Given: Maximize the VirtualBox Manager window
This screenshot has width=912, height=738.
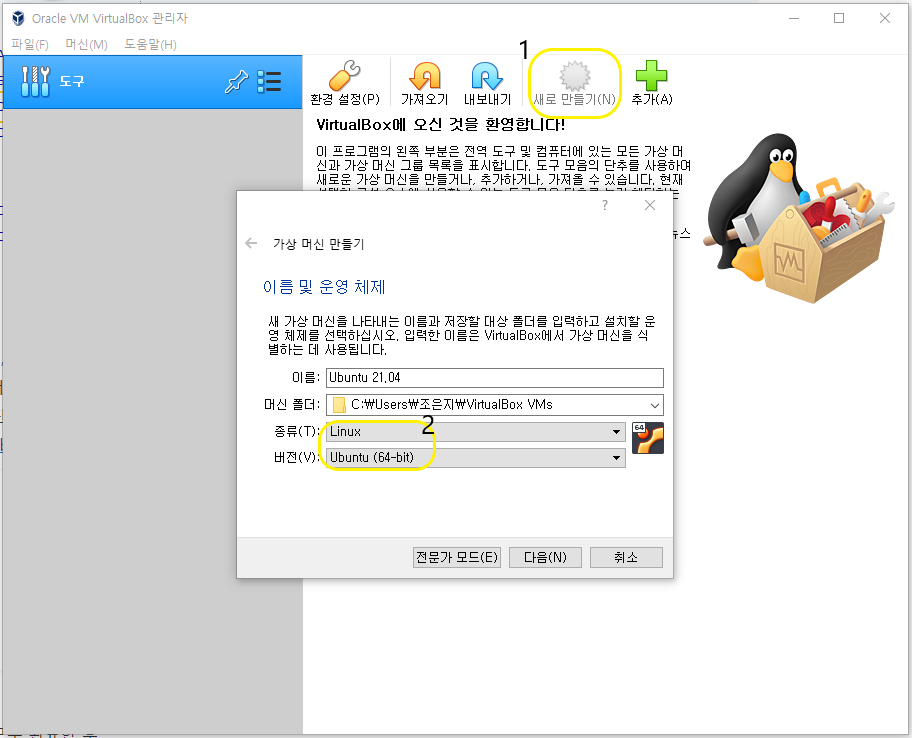Looking at the screenshot, I should (839, 19).
